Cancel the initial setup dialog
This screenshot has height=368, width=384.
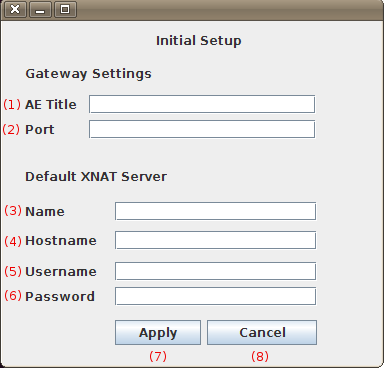coord(262,333)
